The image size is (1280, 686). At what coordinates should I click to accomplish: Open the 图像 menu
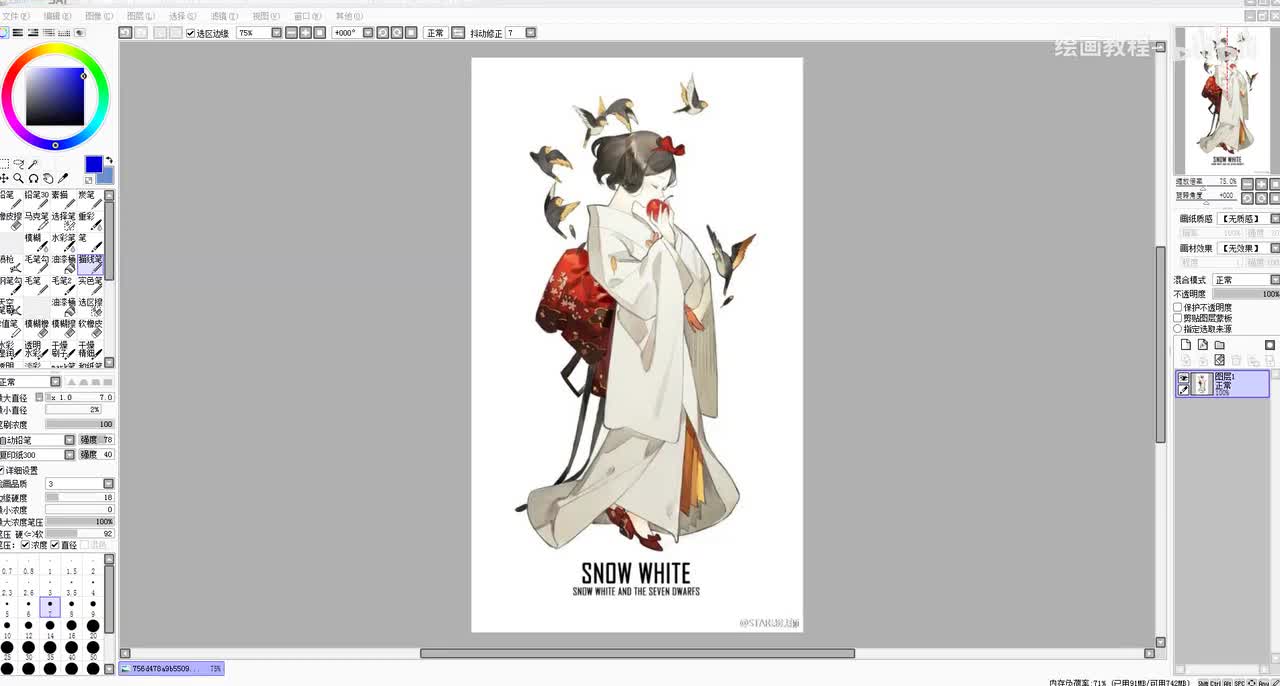click(x=99, y=16)
